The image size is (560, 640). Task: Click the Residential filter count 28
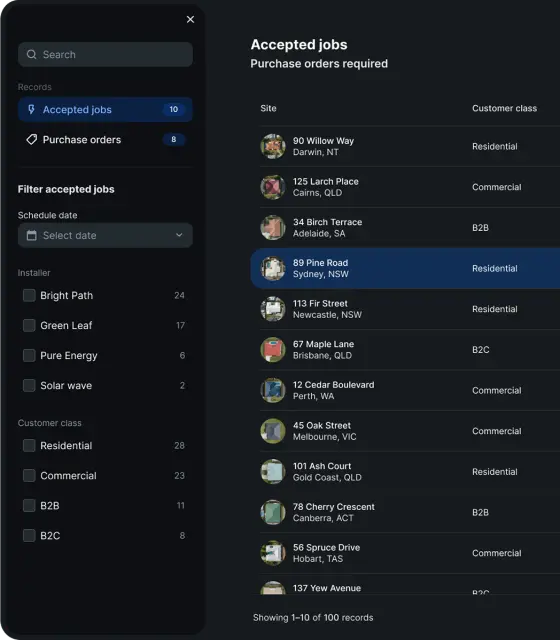click(179, 445)
